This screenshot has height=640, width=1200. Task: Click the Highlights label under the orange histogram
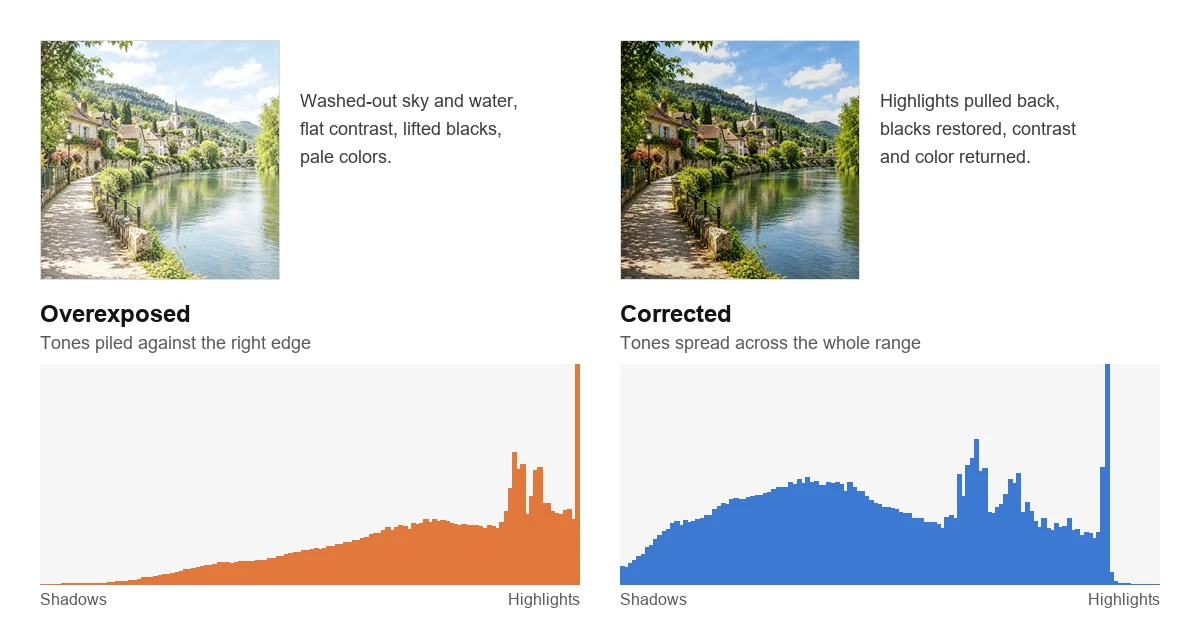coord(544,599)
